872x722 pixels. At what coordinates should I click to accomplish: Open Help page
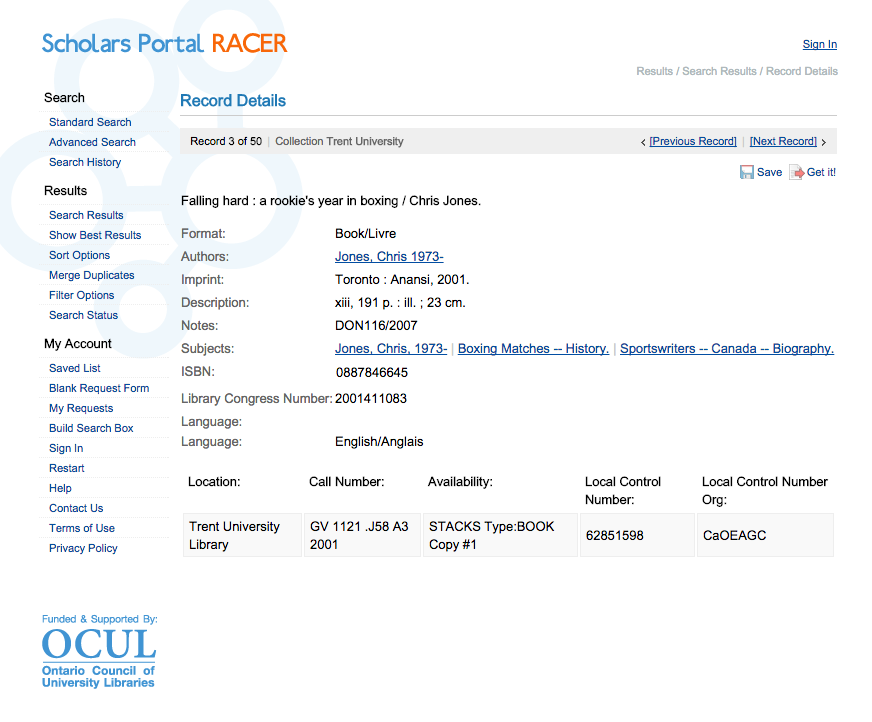(x=60, y=488)
